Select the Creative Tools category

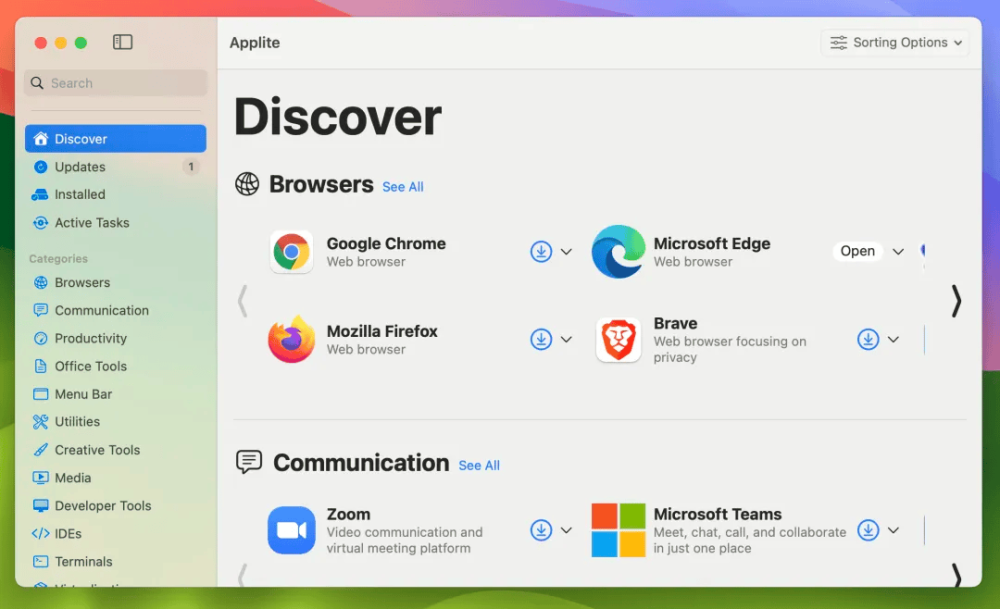[115, 450]
